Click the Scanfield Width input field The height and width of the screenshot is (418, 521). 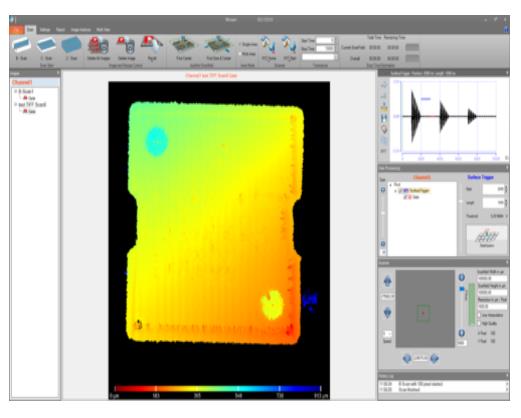[492, 278]
